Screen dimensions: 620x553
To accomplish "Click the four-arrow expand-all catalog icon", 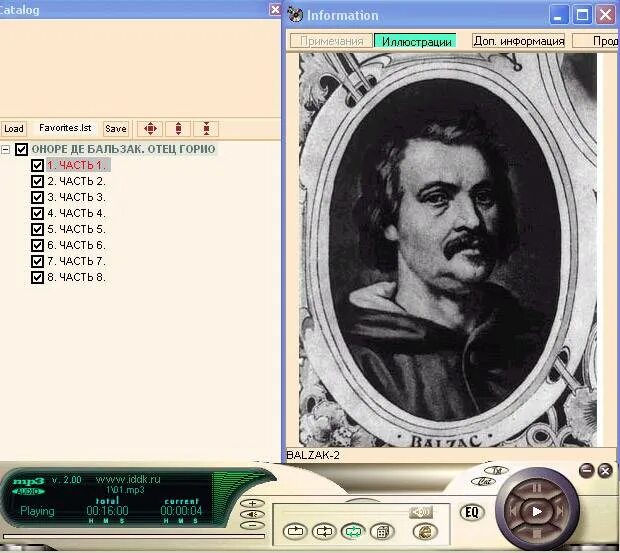I will pyautogui.click(x=150, y=128).
